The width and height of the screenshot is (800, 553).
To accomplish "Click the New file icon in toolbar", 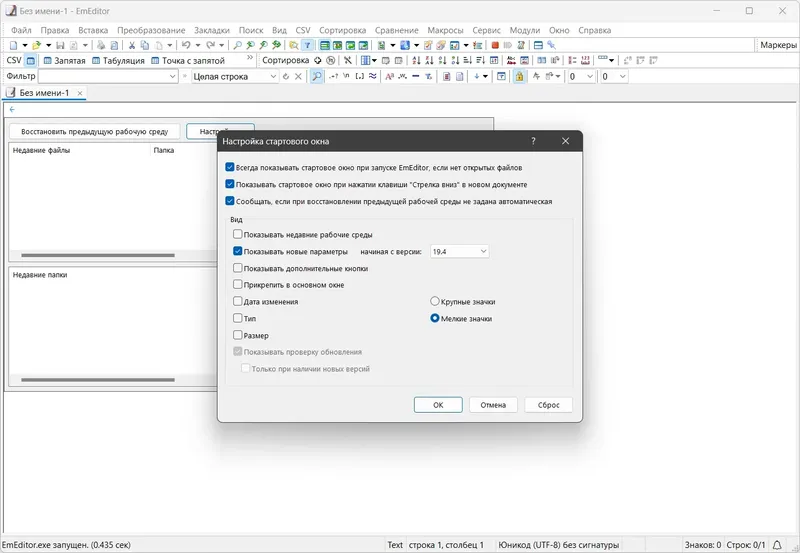I will coord(13,45).
